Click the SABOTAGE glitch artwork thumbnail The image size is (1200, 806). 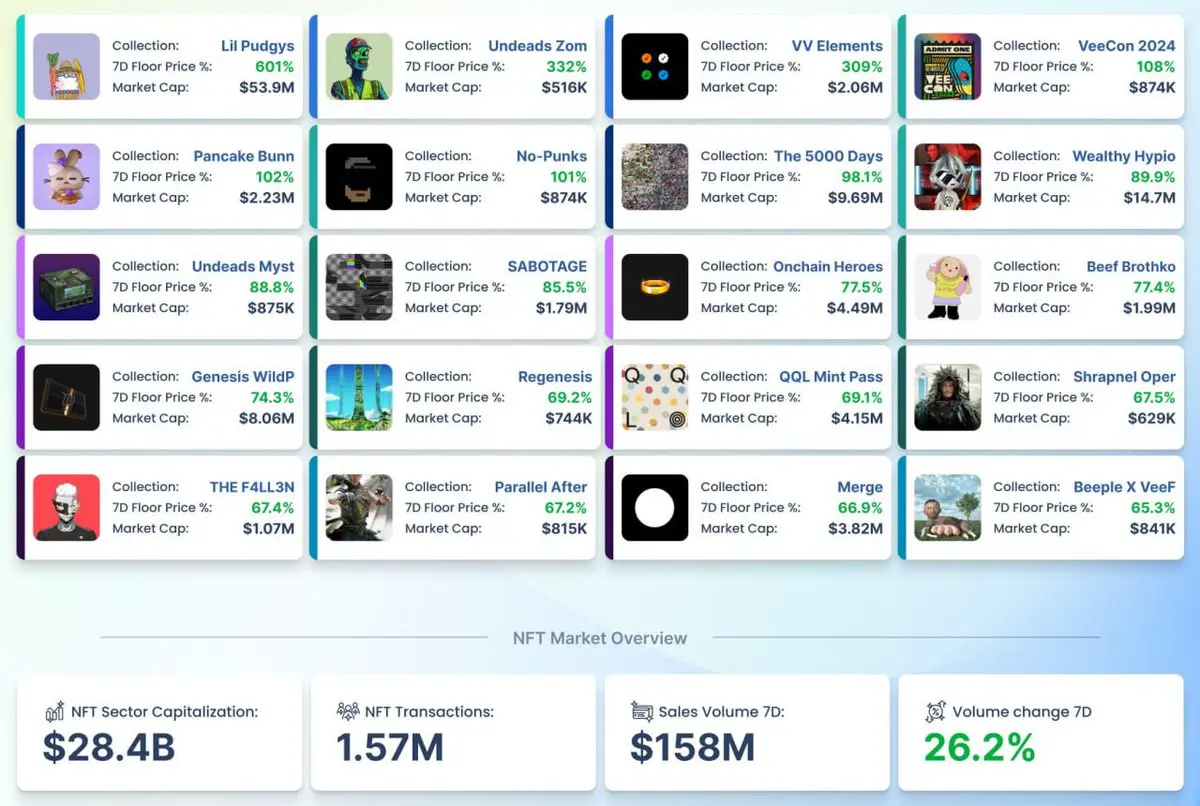(x=359, y=287)
